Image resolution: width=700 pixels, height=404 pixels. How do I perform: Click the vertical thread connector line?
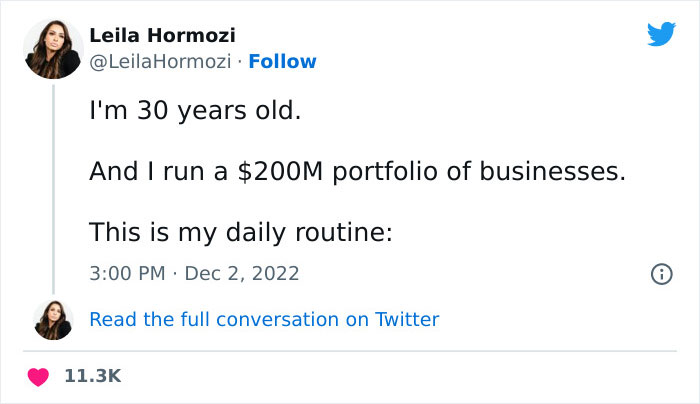pyautogui.click(x=54, y=190)
